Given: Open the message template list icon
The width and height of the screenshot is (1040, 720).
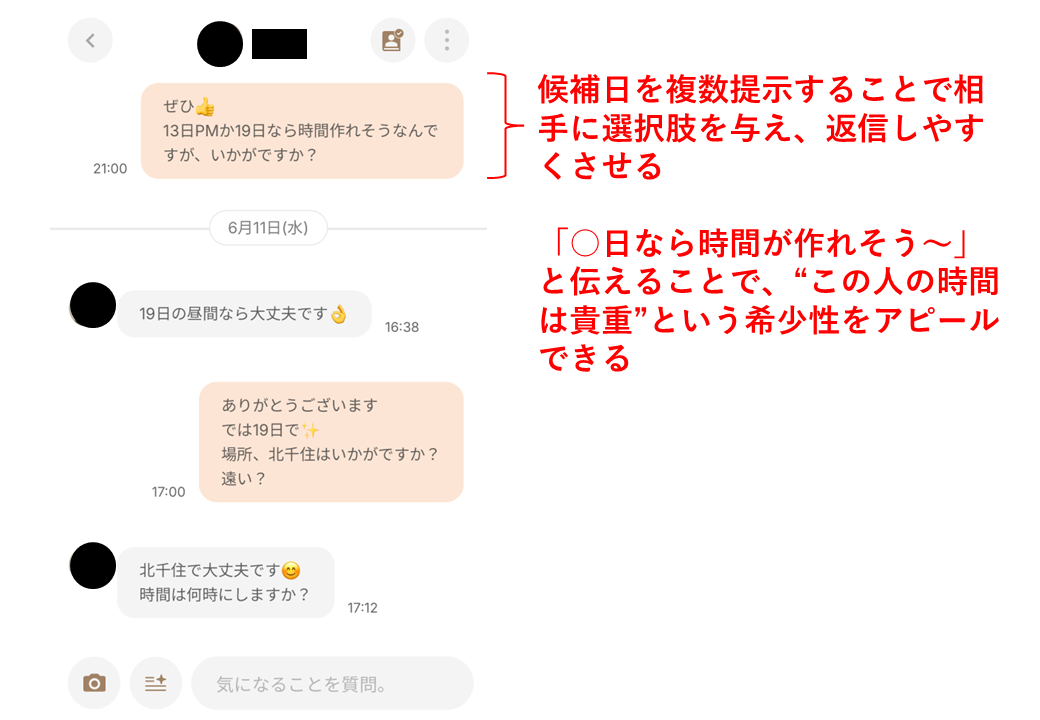Looking at the screenshot, I should [156, 683].
